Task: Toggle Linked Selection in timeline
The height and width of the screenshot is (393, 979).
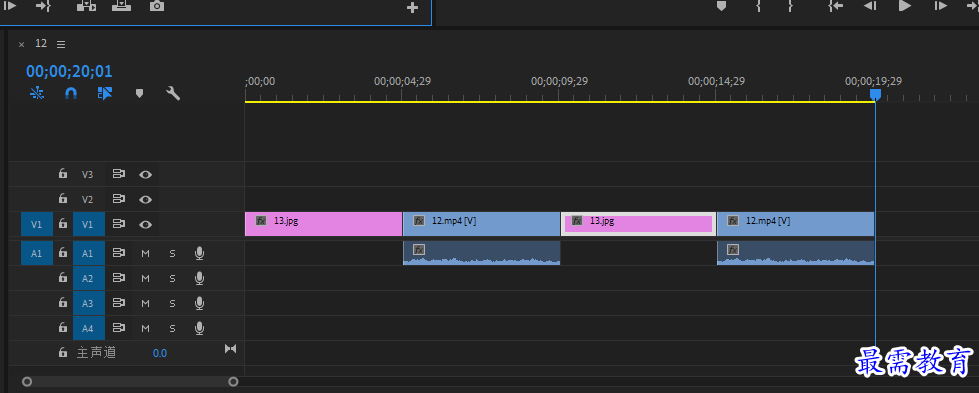Action: 105,94
